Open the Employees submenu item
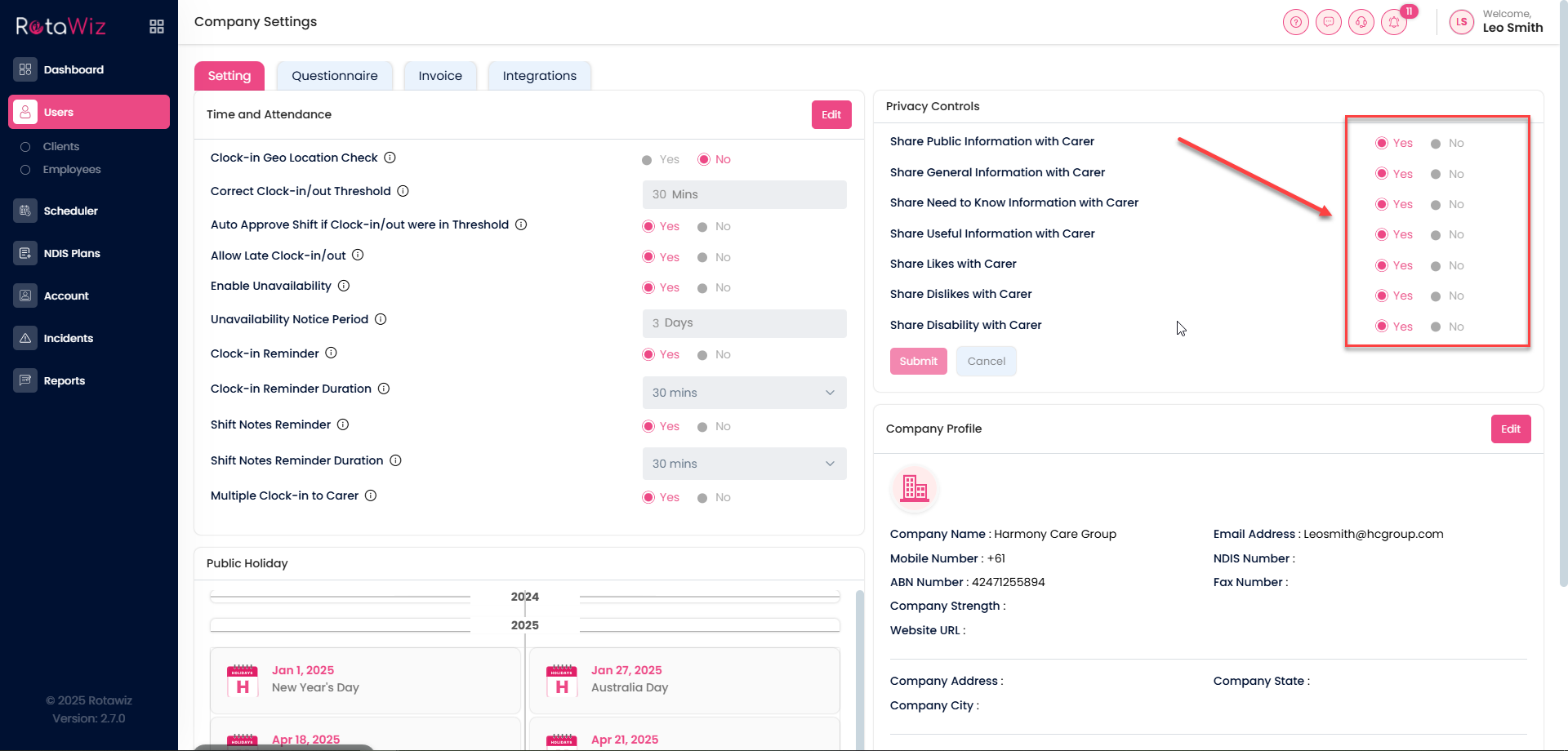This screenshot has width=1568, height=751. pyautogui.click(x=72, y=170)
